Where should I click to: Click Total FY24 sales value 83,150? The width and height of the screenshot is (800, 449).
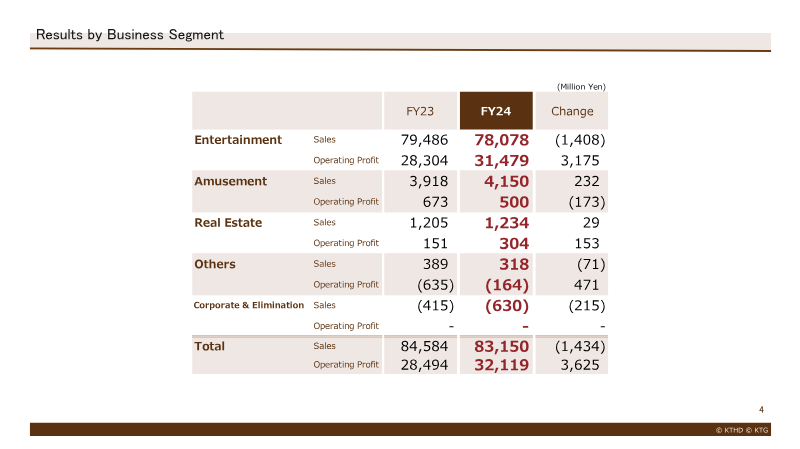502,346
